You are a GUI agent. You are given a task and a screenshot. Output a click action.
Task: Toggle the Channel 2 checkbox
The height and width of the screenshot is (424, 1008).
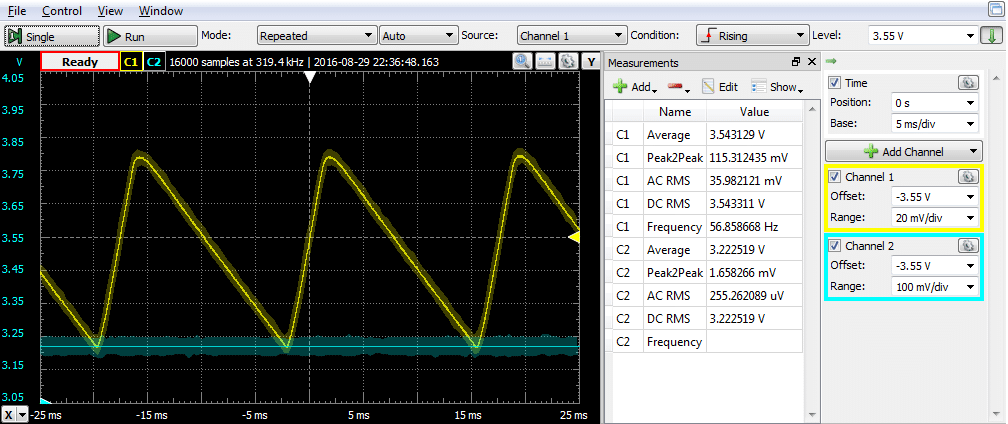tap(835, 245)
